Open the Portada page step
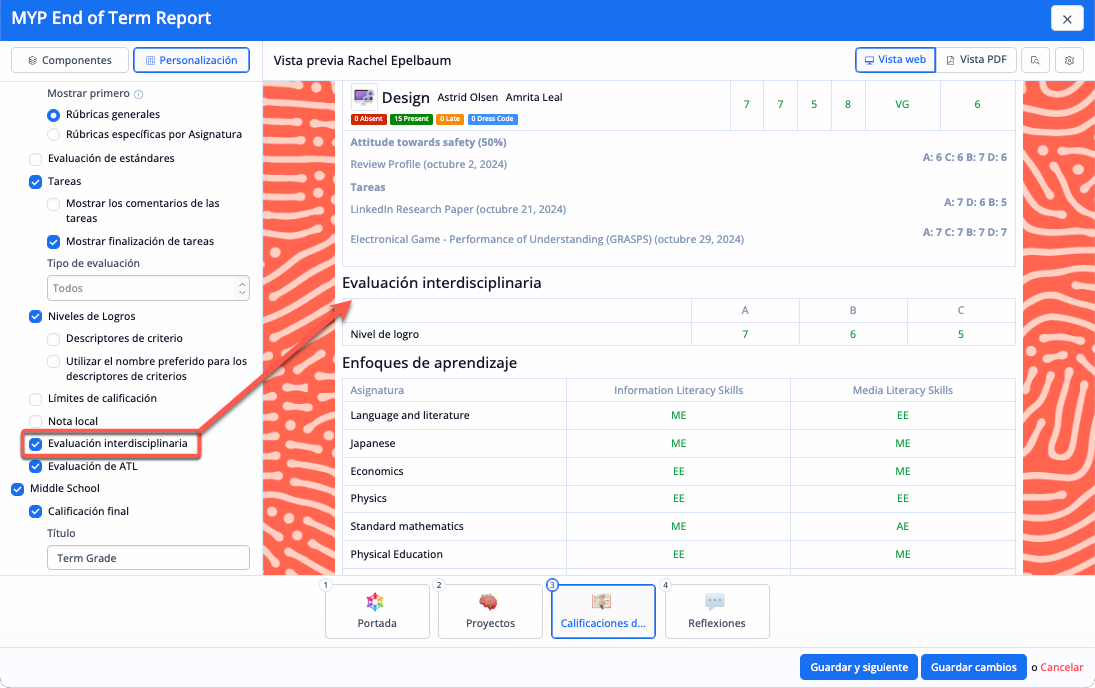1095x688 pixels. point(377,611)
